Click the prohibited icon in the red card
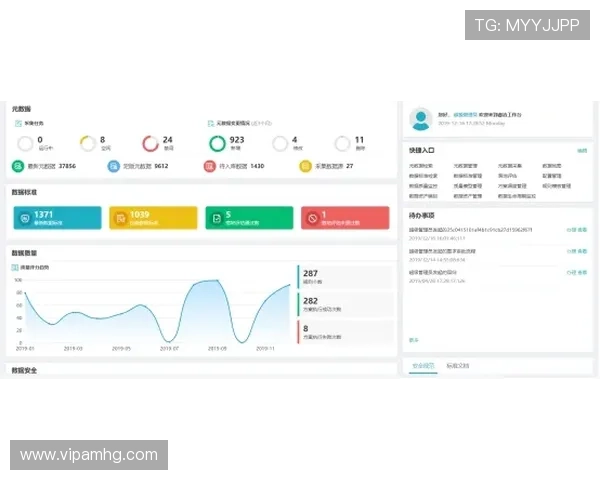This screenshot has width=600, height=480. pyautogui.click(x=311, y=217)
